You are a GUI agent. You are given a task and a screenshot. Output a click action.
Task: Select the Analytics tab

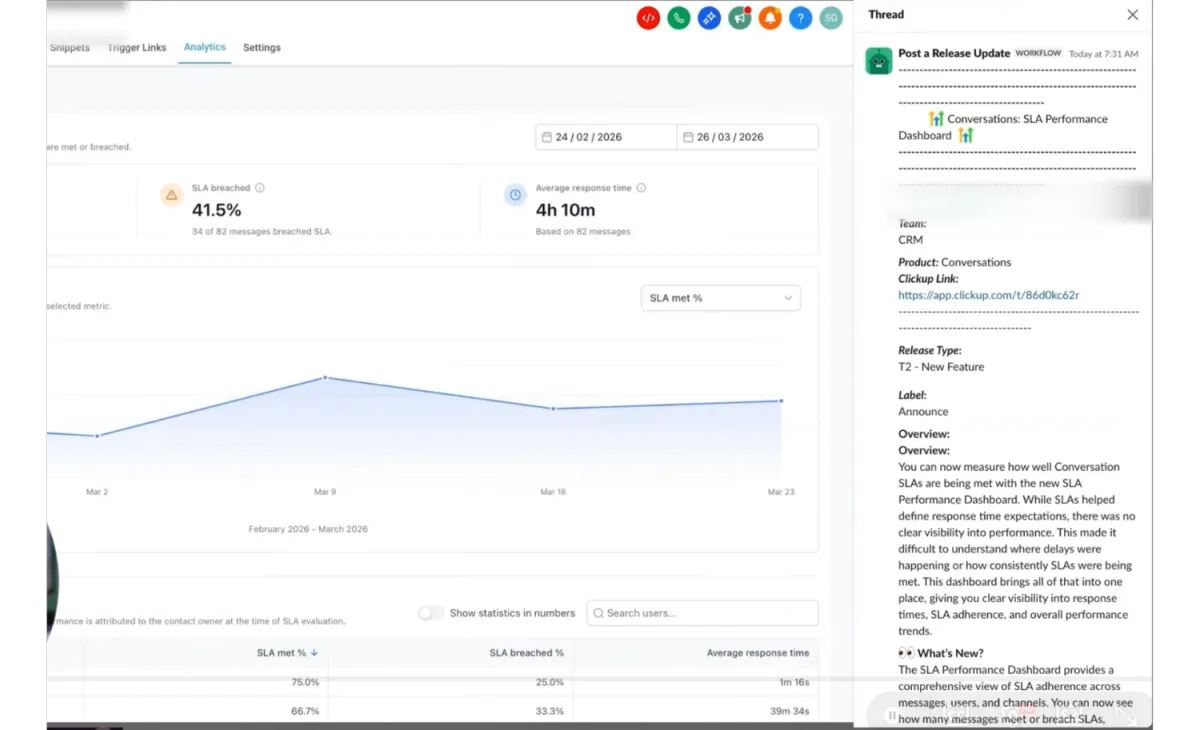pyautogui.click(x=205, y=47)
